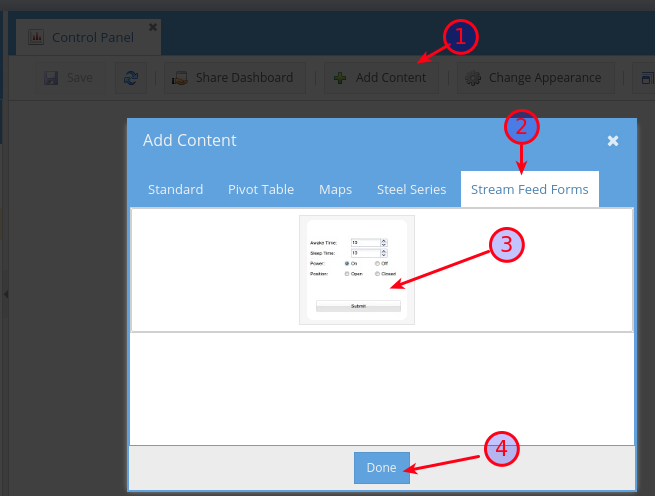Screen dimensions: 655x496
Task: Click the Awake Time stepper in preview
Action: coord(384,242)
